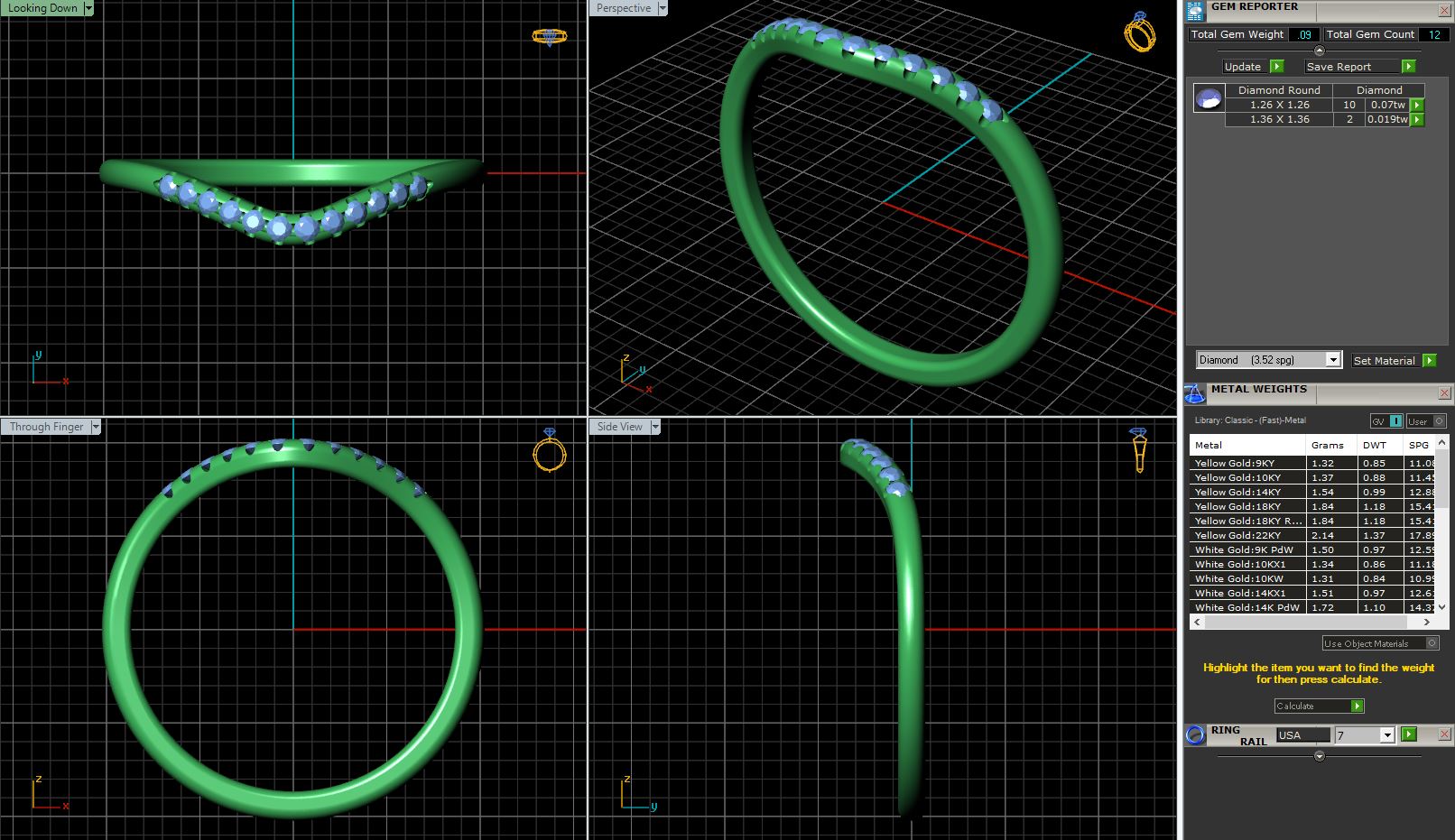Open the ring size 7 dropdown
Viewport: 1455px width, 840px height.
tap(1387, 735)
